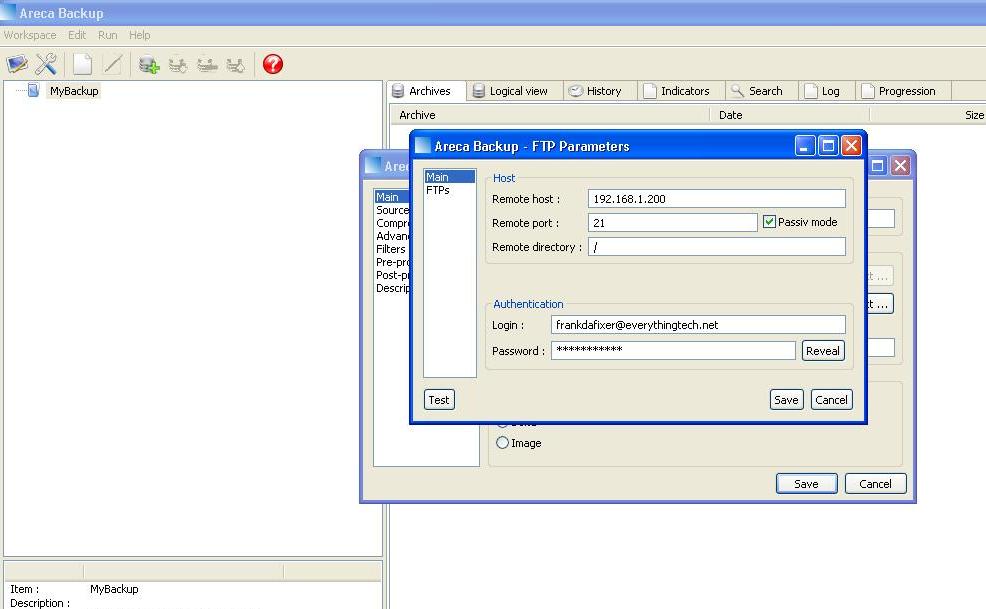Click into the Remote host field
Image resolution: width=986 pixels, height=609 pixels.
pyautogui.click(x=716, y=199)
